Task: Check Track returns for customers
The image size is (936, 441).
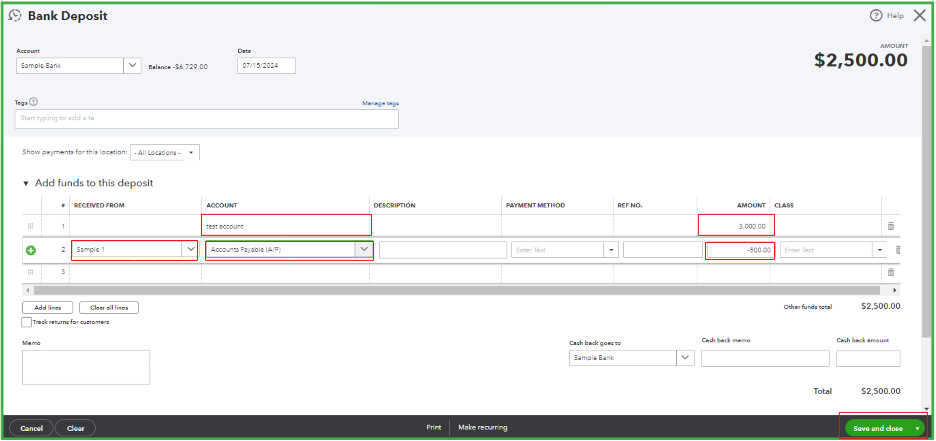Action: [x=26, y=322]
